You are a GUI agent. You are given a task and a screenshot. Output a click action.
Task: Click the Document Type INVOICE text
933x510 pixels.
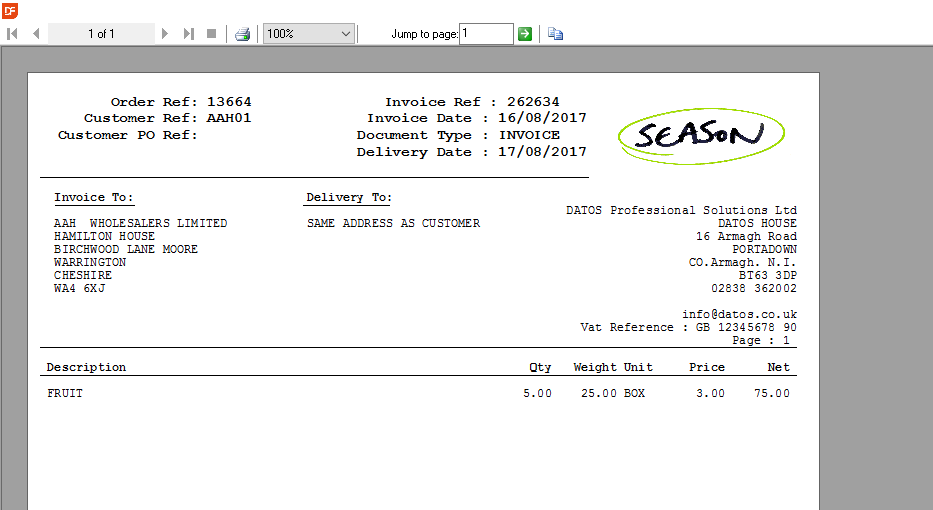529,135
